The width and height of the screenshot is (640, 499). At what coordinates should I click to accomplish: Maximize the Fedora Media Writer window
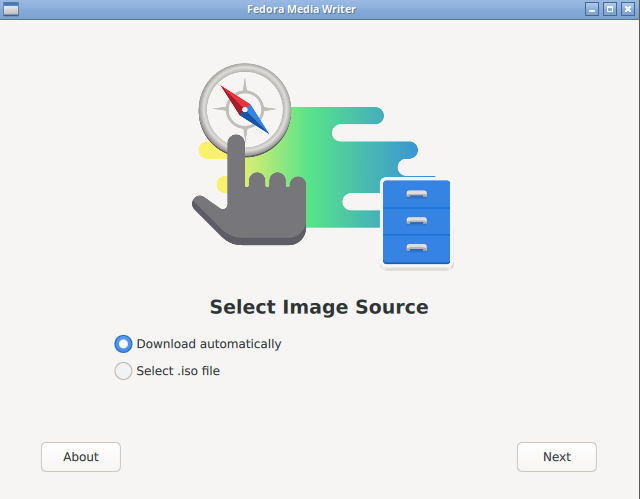tap(609, 9)
